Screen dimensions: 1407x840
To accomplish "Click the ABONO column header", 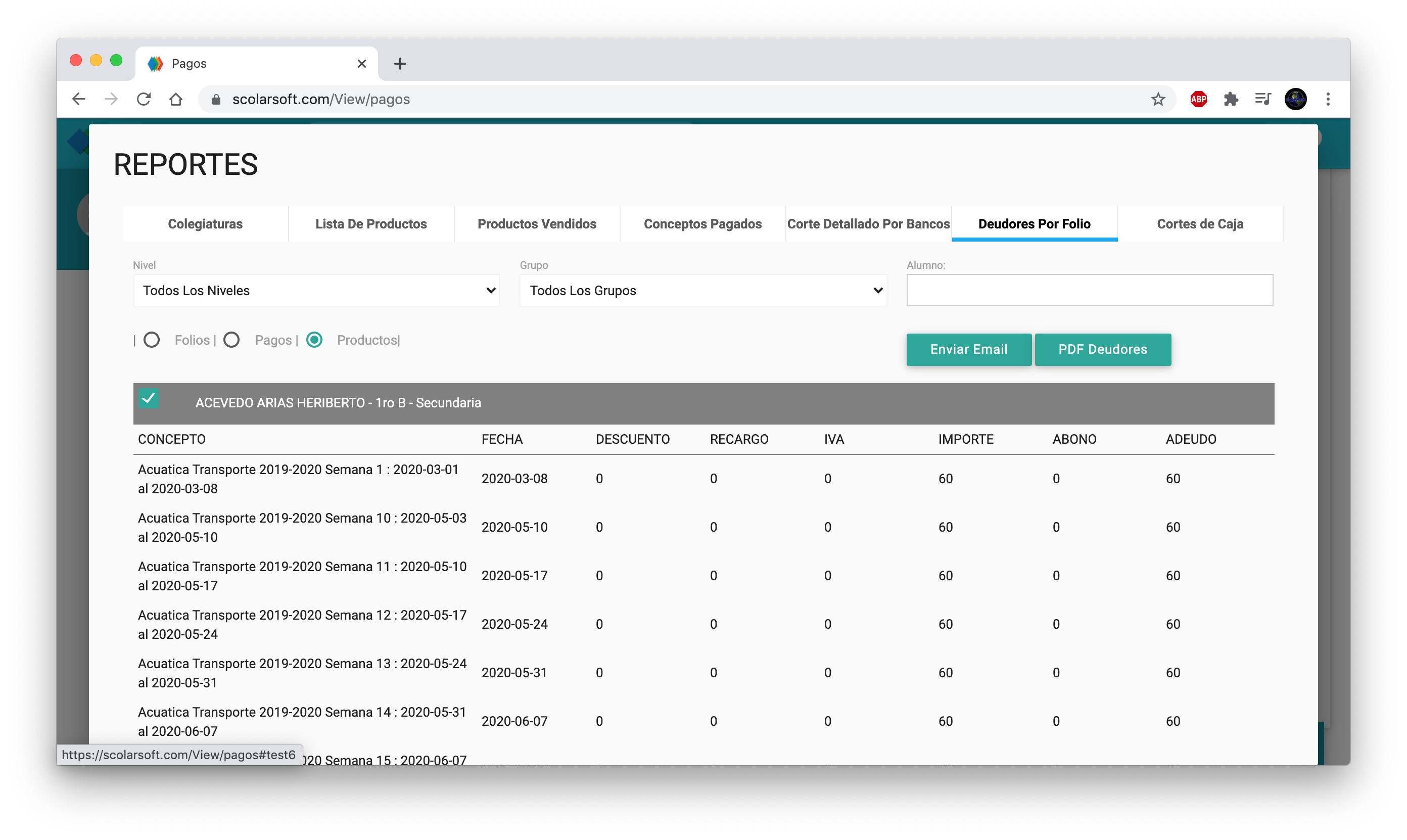I will click(x=1074, y=439).
